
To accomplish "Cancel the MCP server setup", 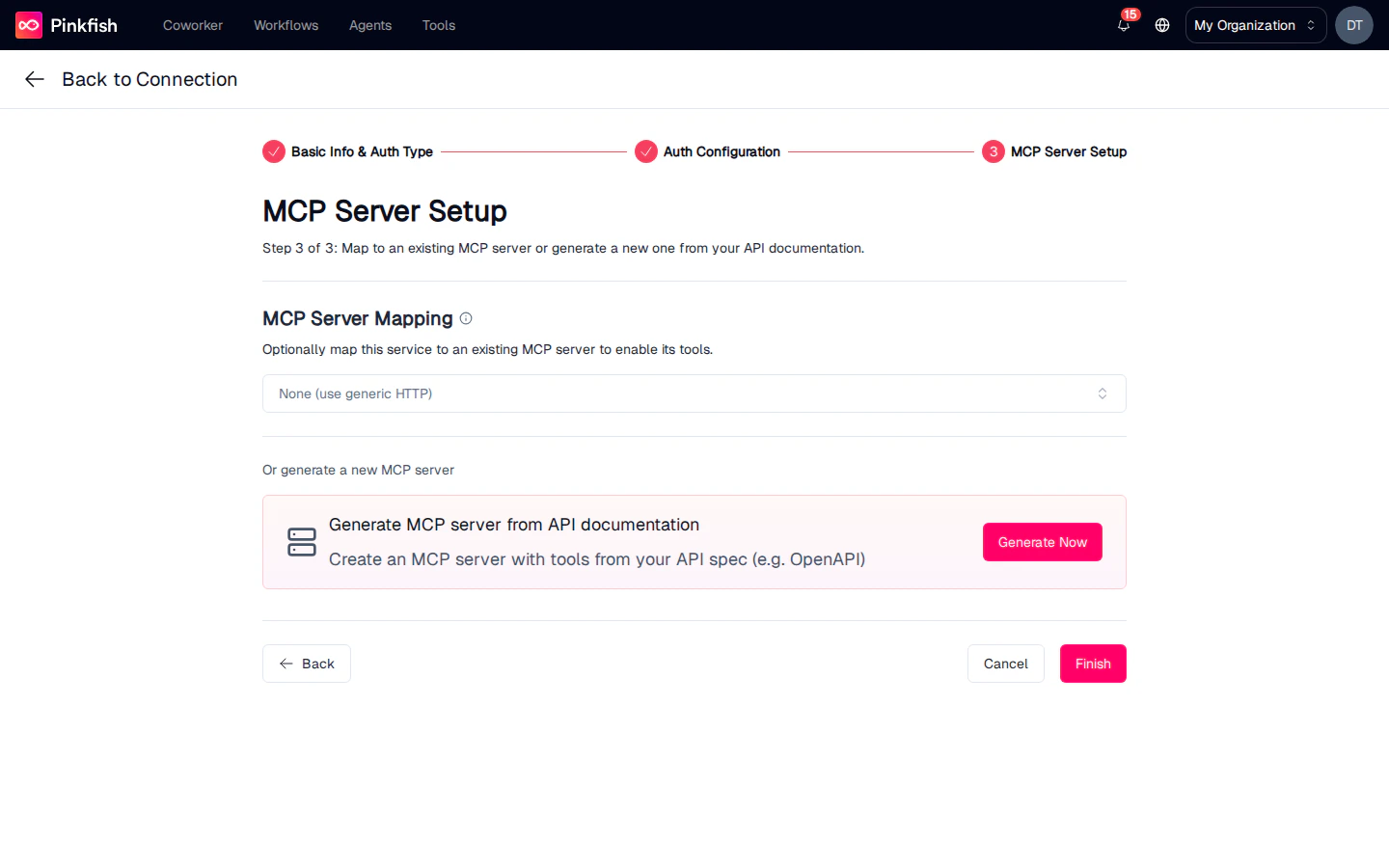I will [x=1005, y=664].
